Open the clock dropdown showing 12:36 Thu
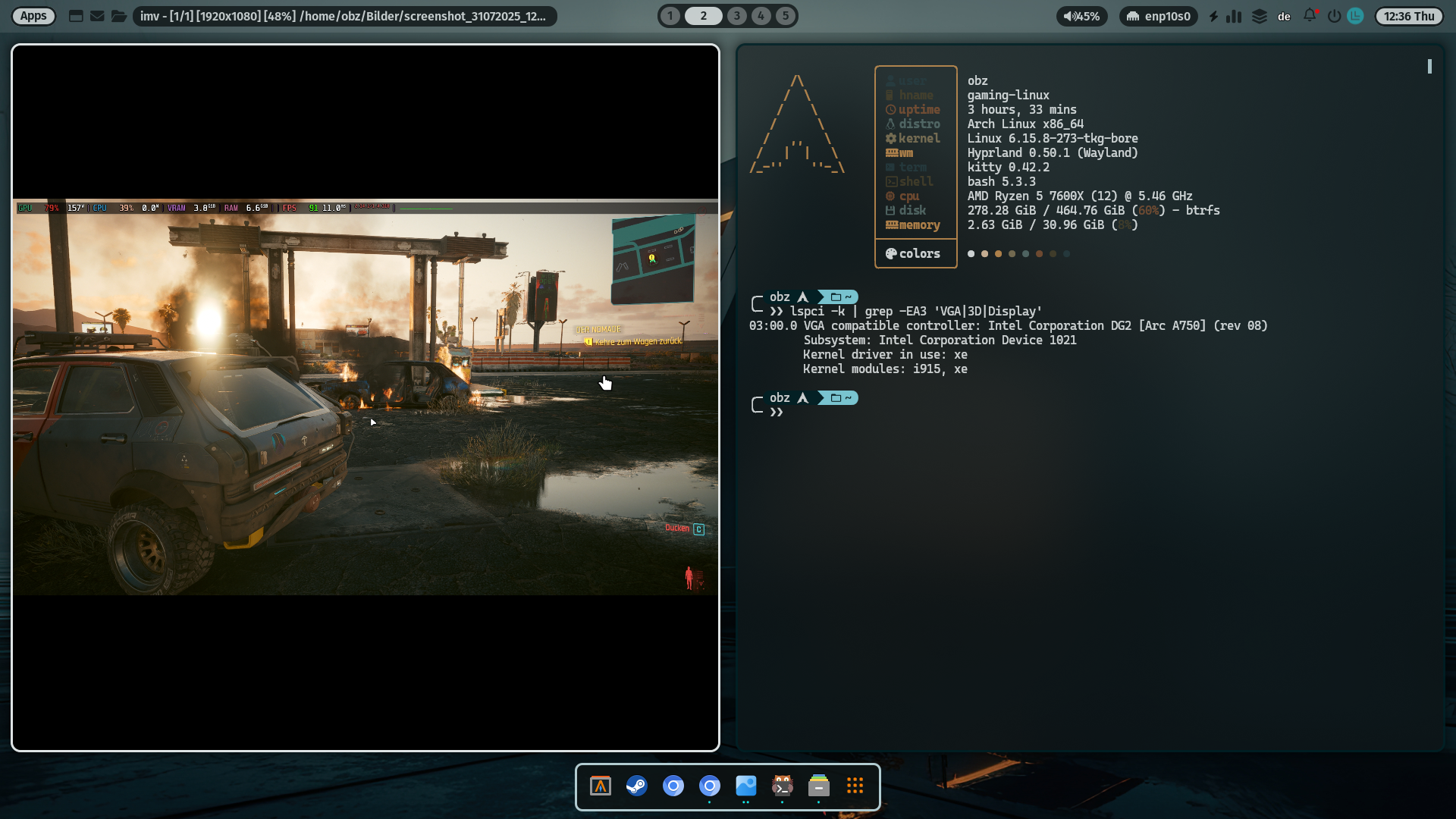This screenshot has width=1456, height=819. coord(1409,15)
